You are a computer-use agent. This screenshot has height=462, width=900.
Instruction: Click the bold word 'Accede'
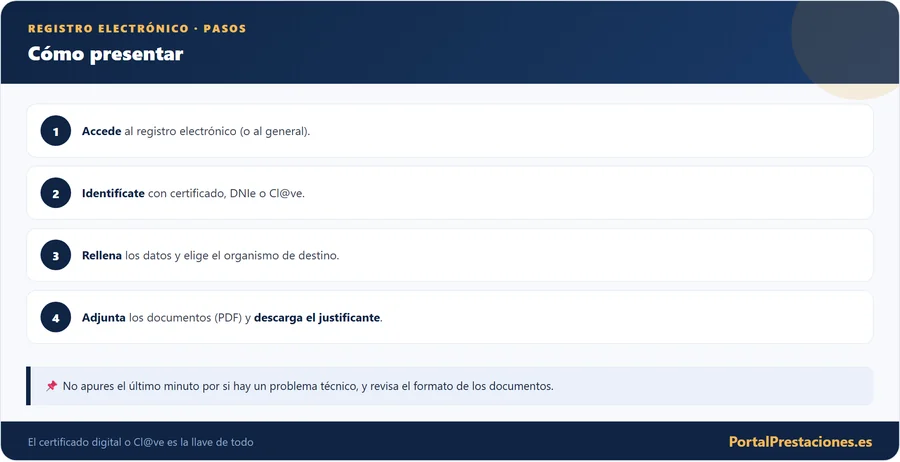(102, 131)
